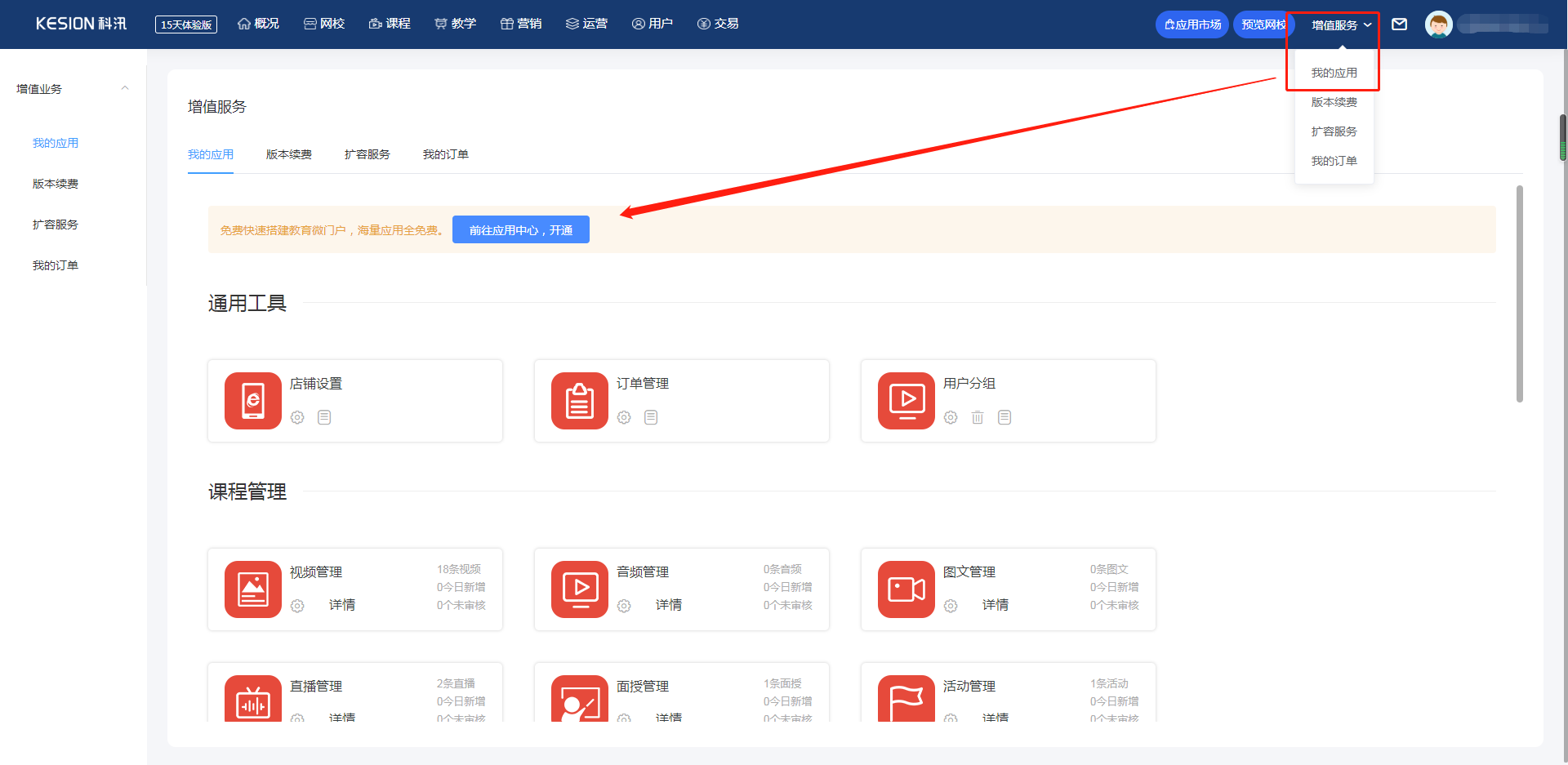Click the red 视频管理 app icon
This screenshot has height=765, width=1568.
(x=253, y=589)
